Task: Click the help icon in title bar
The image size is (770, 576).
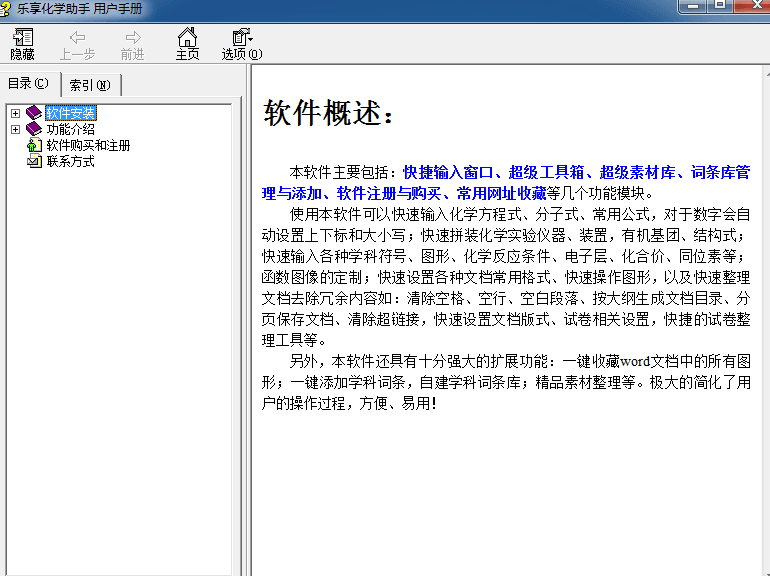Action: point(7,7)
